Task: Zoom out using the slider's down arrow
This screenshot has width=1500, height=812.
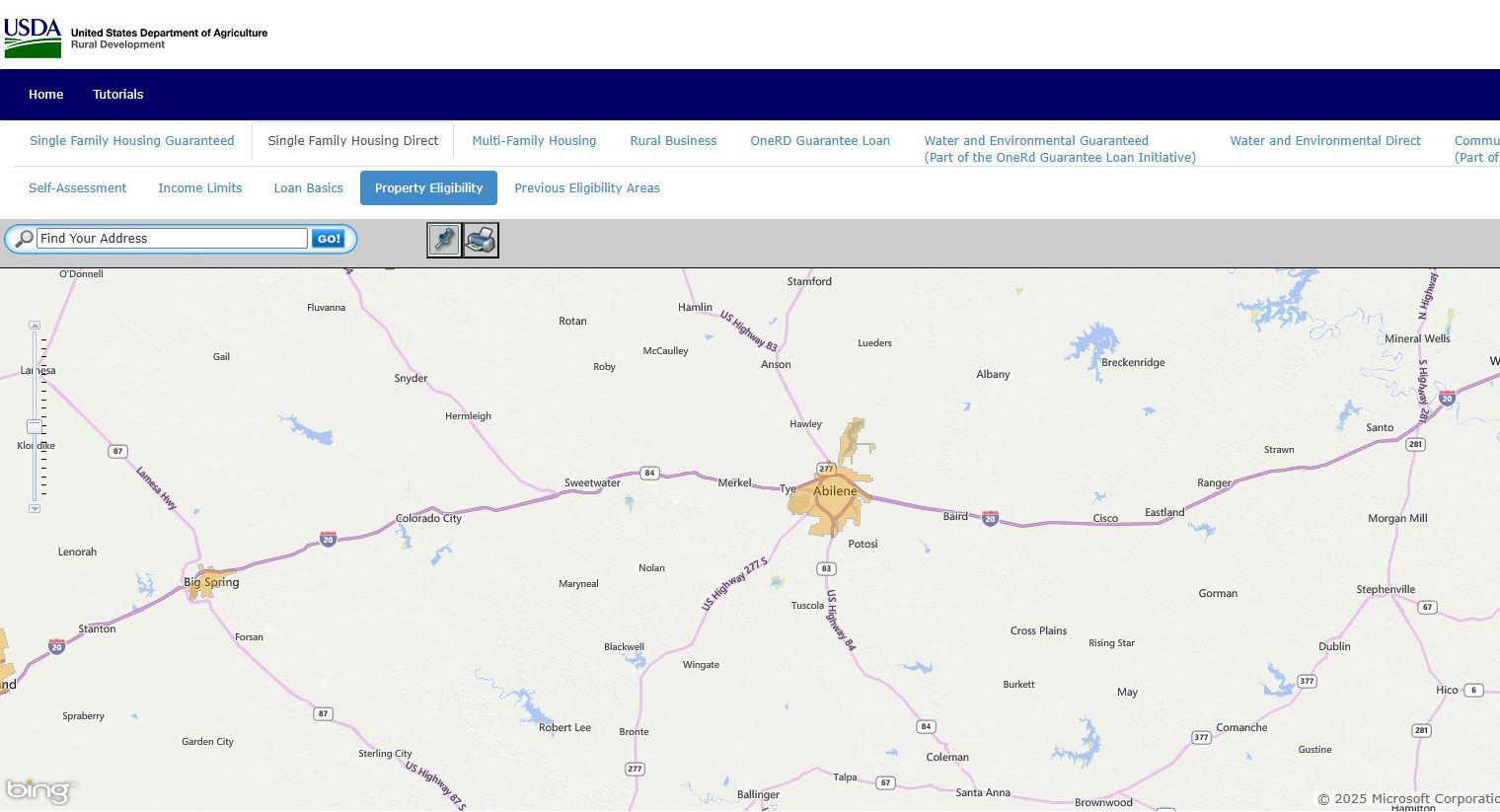Action: (x=35, y=508)
